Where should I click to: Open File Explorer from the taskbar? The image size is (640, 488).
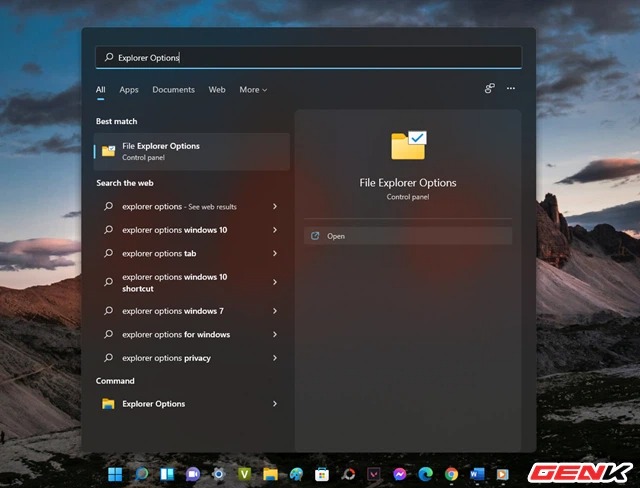[x=270, y=474]
